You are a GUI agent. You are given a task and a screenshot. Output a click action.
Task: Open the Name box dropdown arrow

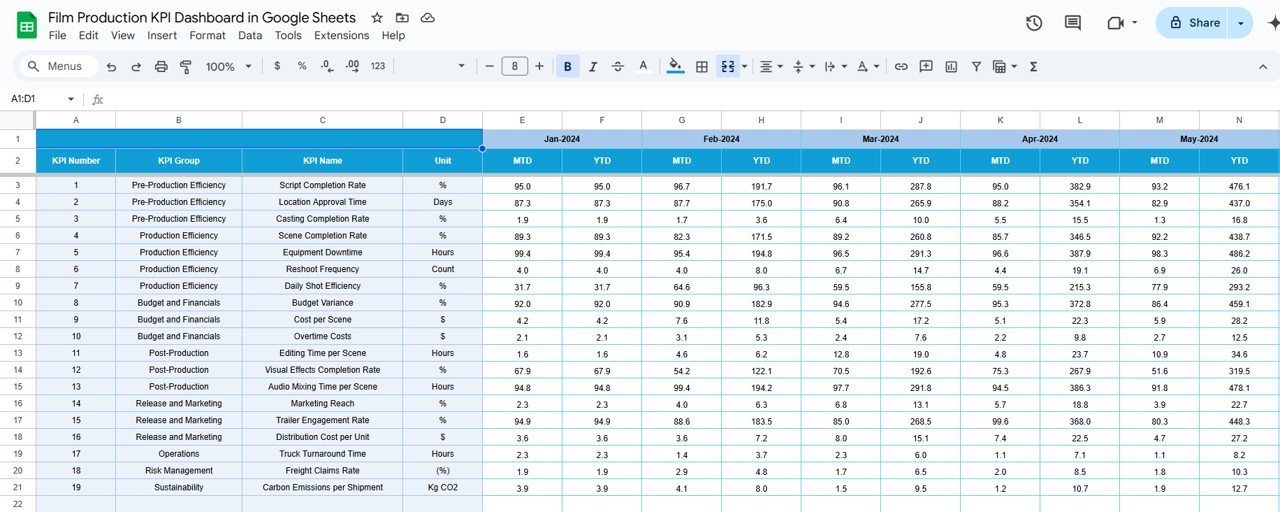pos(71,99)
